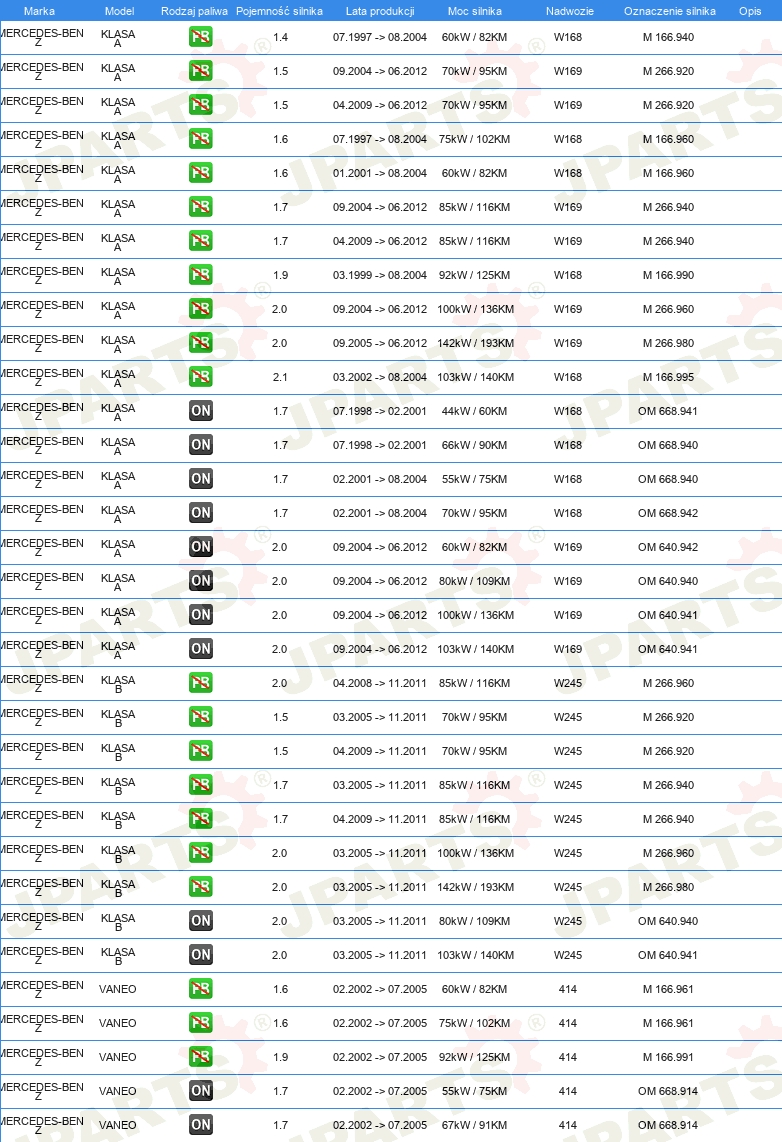Viewport: 782px width, 1142px height.
Task: Select W168 body cell in the 1.4 row
Action: tap(568, 37)
